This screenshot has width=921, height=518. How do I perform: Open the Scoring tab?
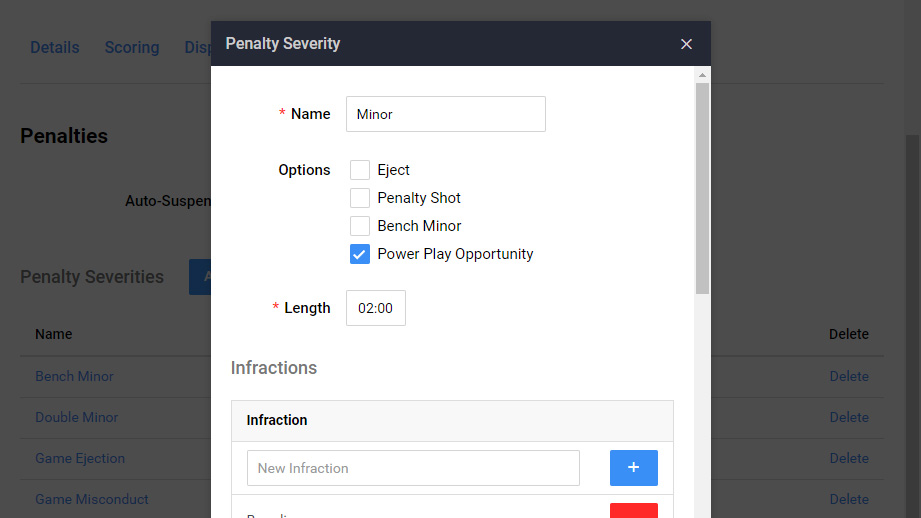pos(132,48)
